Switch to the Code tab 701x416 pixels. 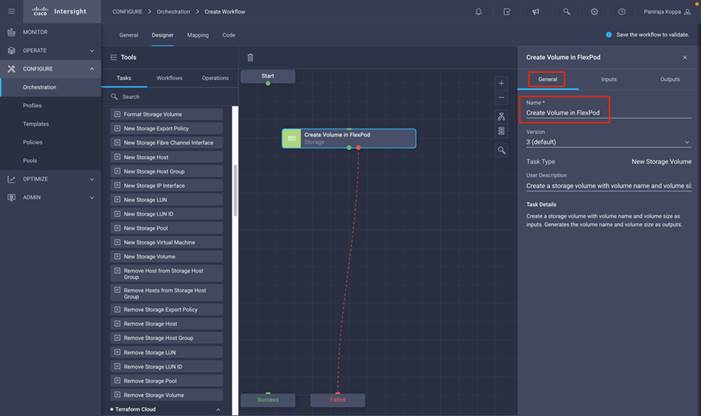point(229,35)
